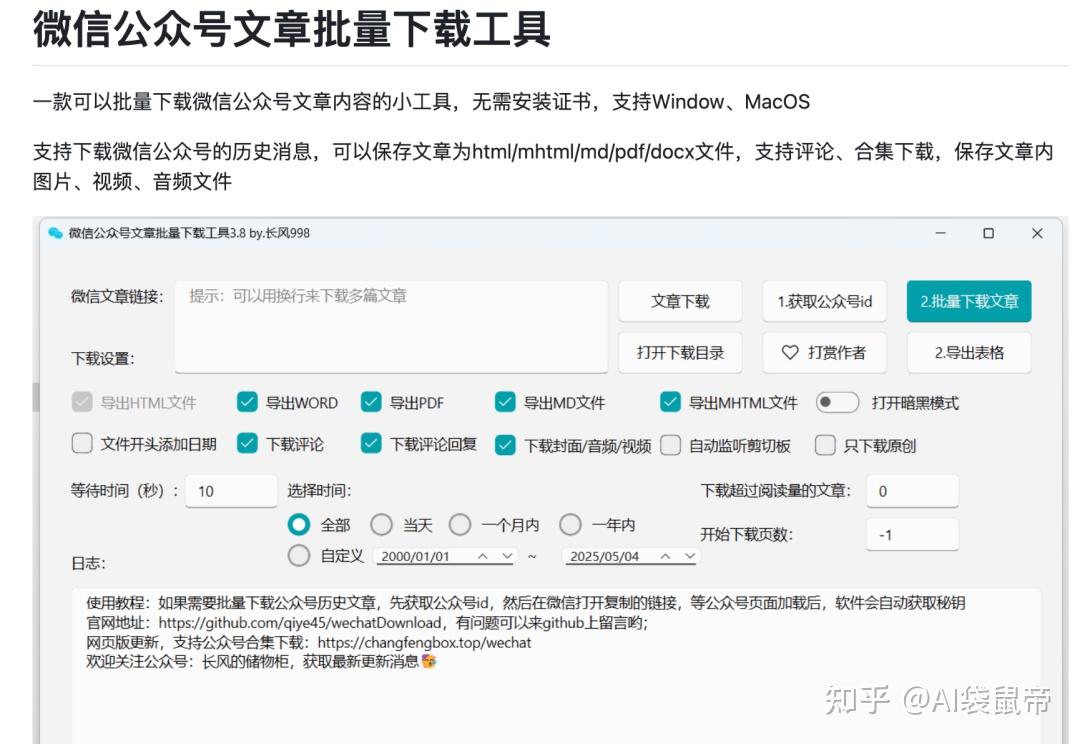The height and width of the screenshot is (744, 1080).
Task: Focus the 微信文章链接 text box
Action: pos(391,327)
